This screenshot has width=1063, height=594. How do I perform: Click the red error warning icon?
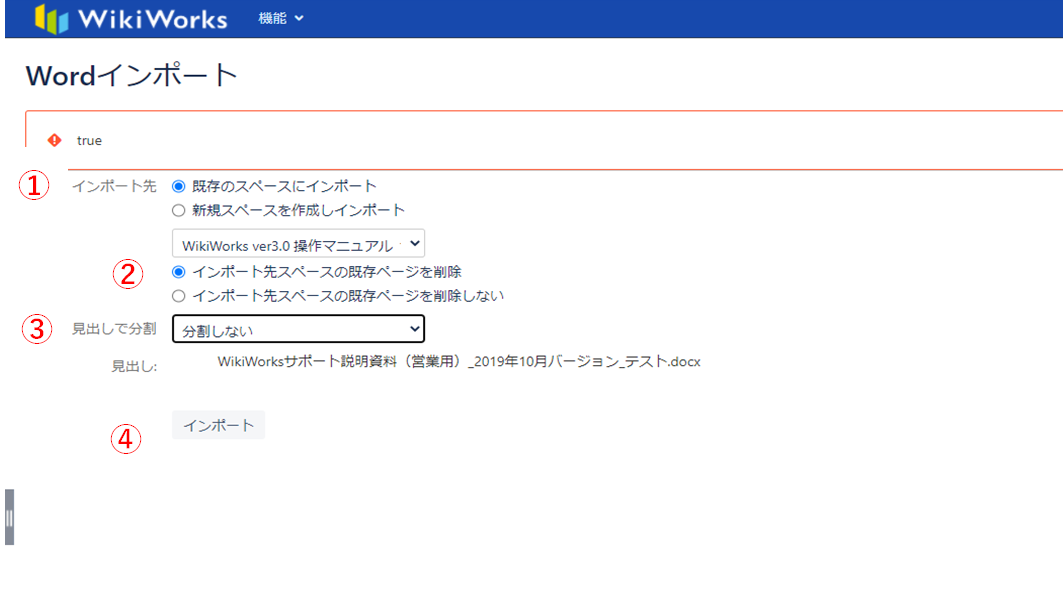tap(55, 140)
